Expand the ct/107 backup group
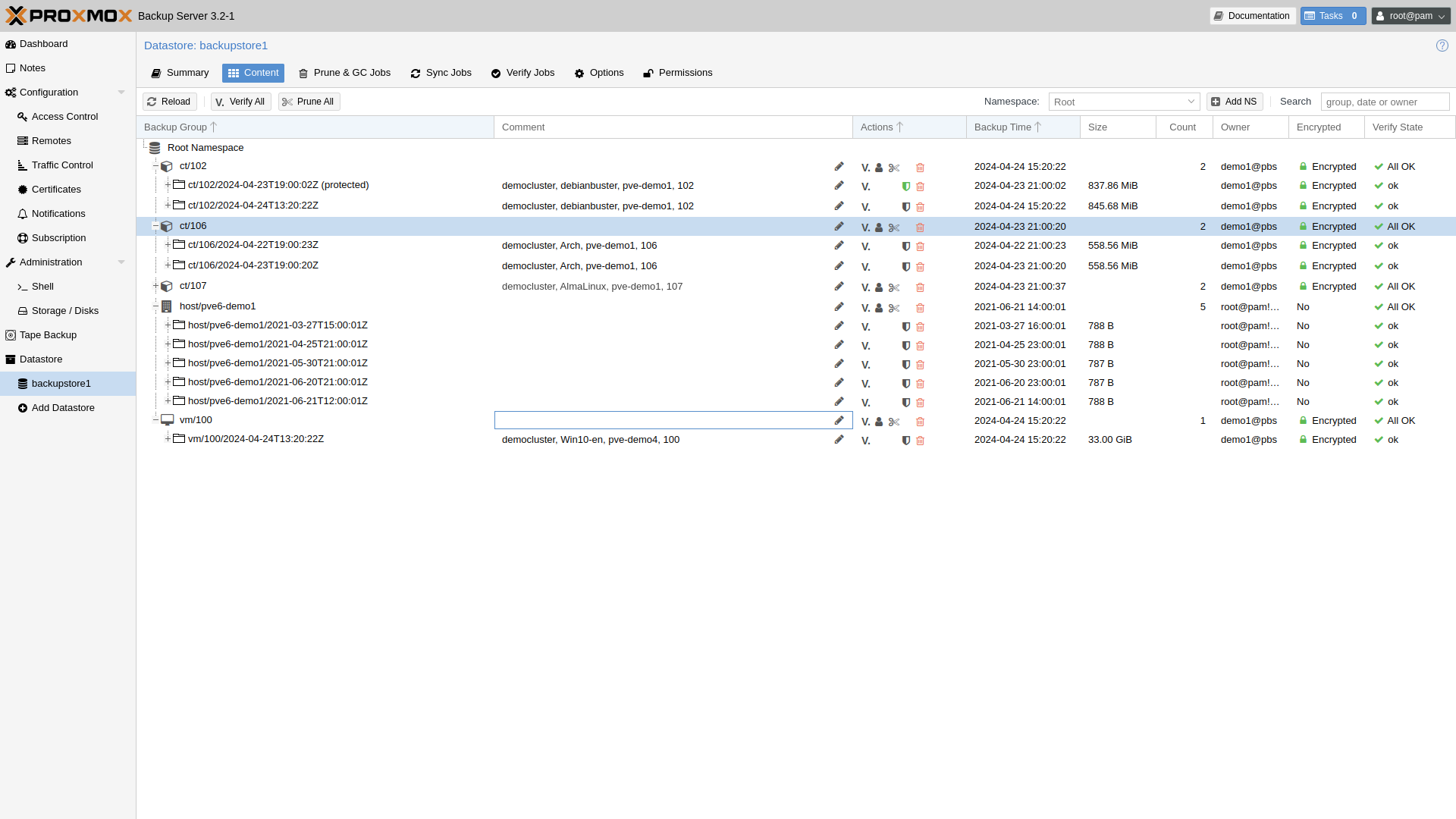Viewport: 1456px width, 819px height. (x=155, y=286)
